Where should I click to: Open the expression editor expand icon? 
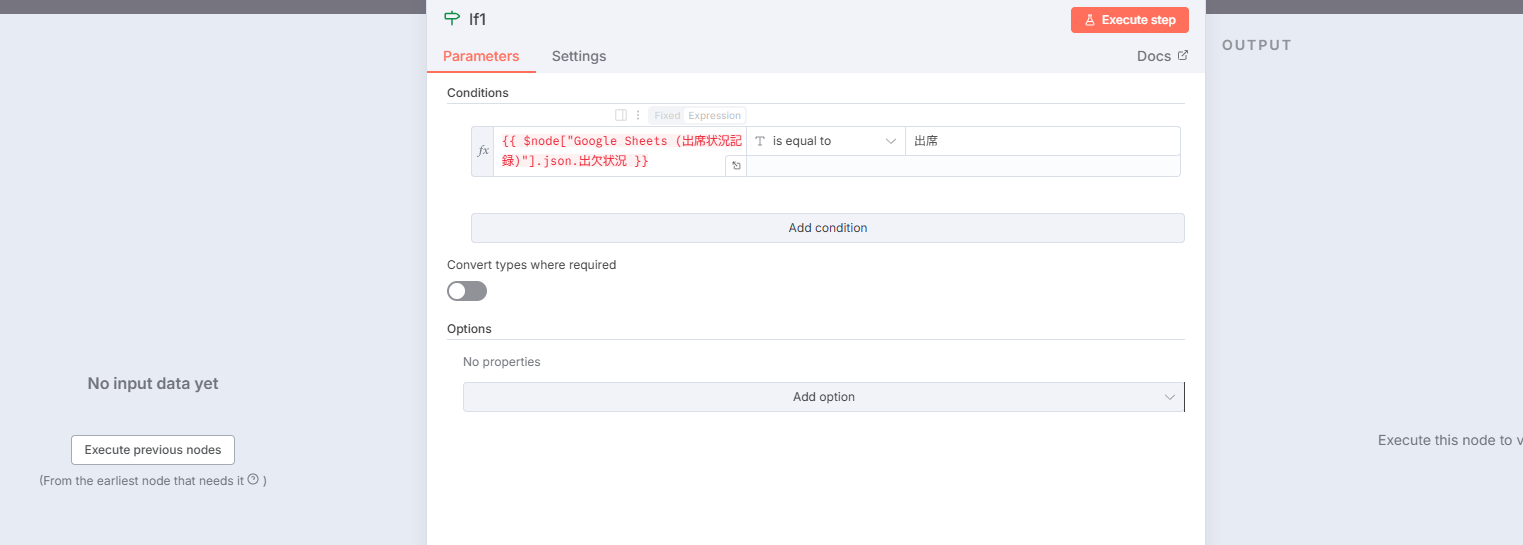coord(736,166)
